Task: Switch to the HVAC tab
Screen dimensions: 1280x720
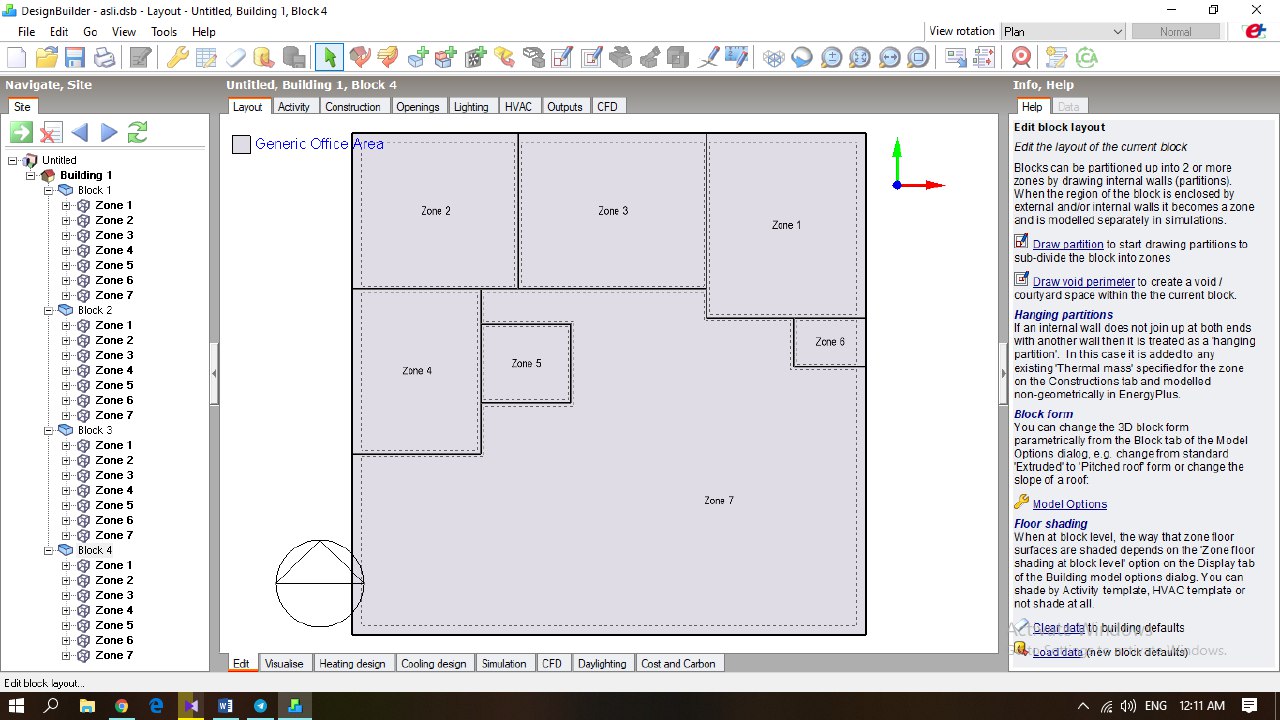Action: click(518, 107)
